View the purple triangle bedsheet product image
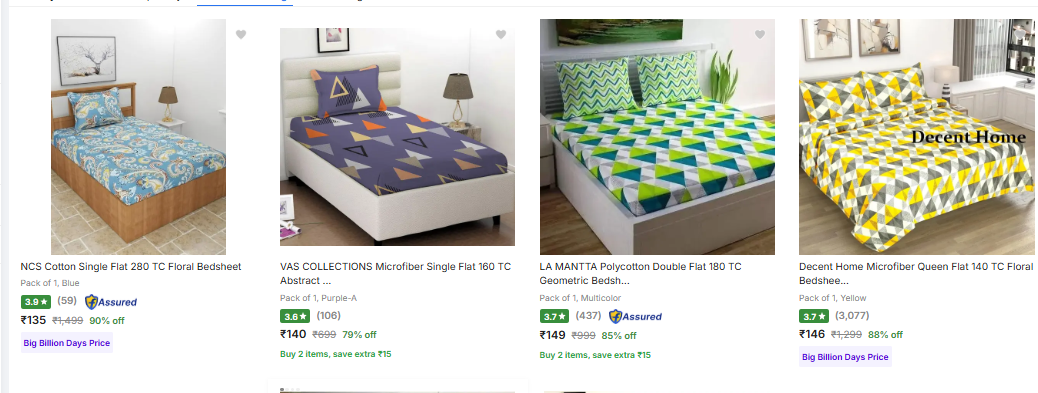The height and width of the screenshot is (393, 1038). point(397,137)
